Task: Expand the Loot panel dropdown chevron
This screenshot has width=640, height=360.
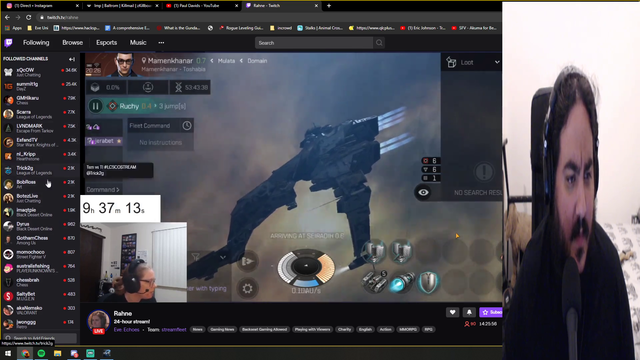Action: [497, 62]
